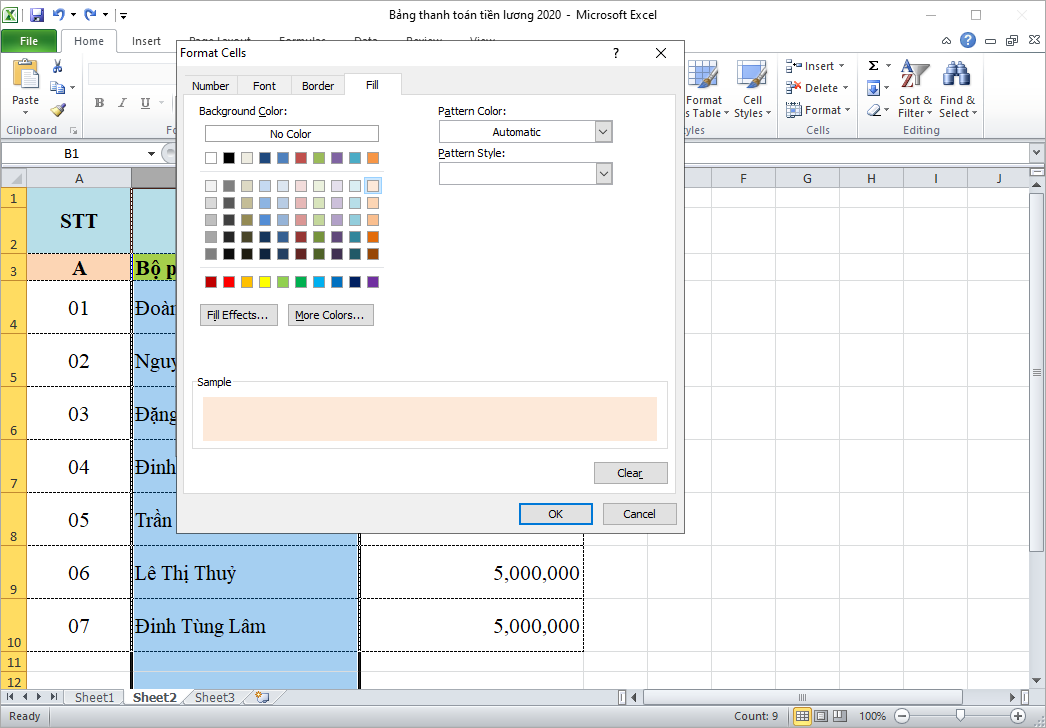Viewport: 1046px width, 728px height.
Task: Open the Pattern Style dropdown
Action: [603, 173]
